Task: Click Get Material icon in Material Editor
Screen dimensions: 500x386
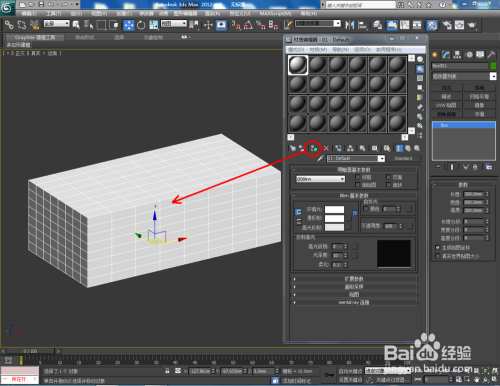Action: (292, 148)
